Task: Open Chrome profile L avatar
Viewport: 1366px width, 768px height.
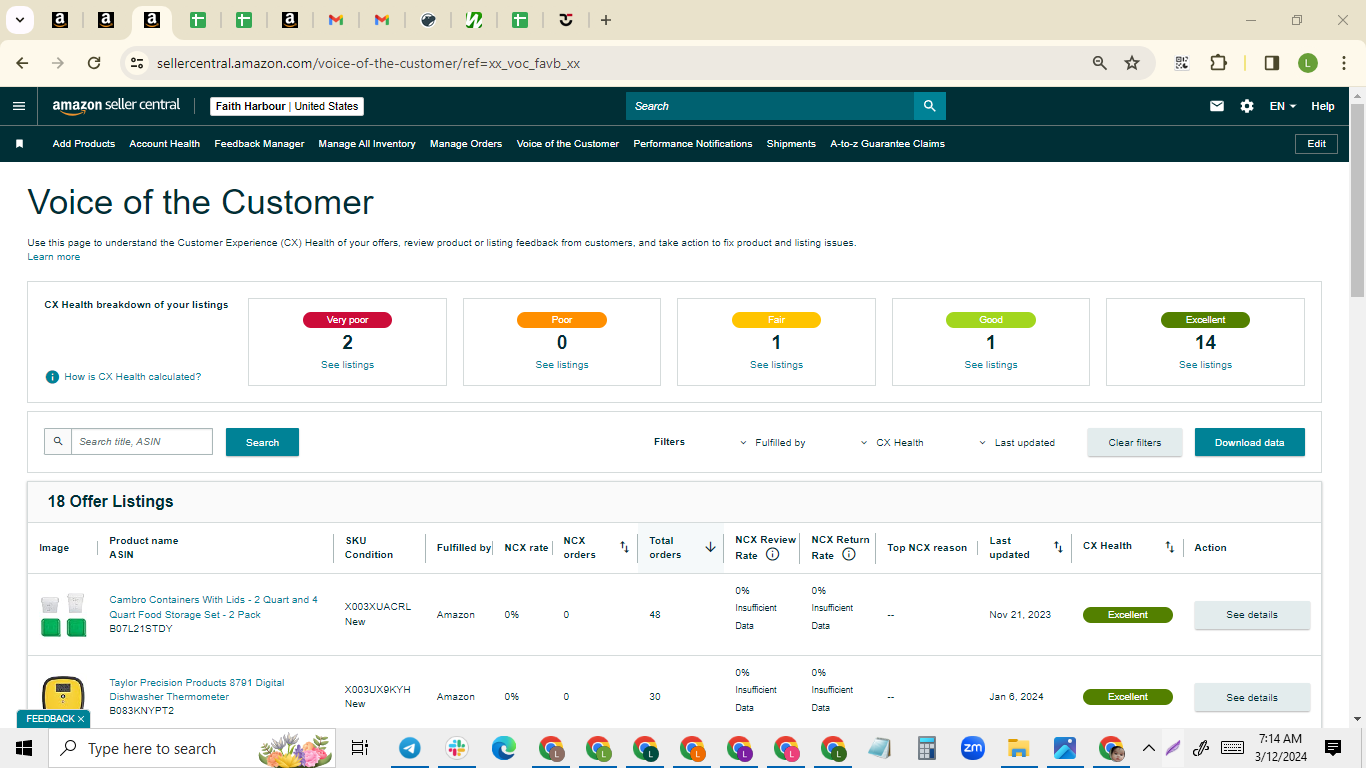Action: click(x=1308, y=63)
